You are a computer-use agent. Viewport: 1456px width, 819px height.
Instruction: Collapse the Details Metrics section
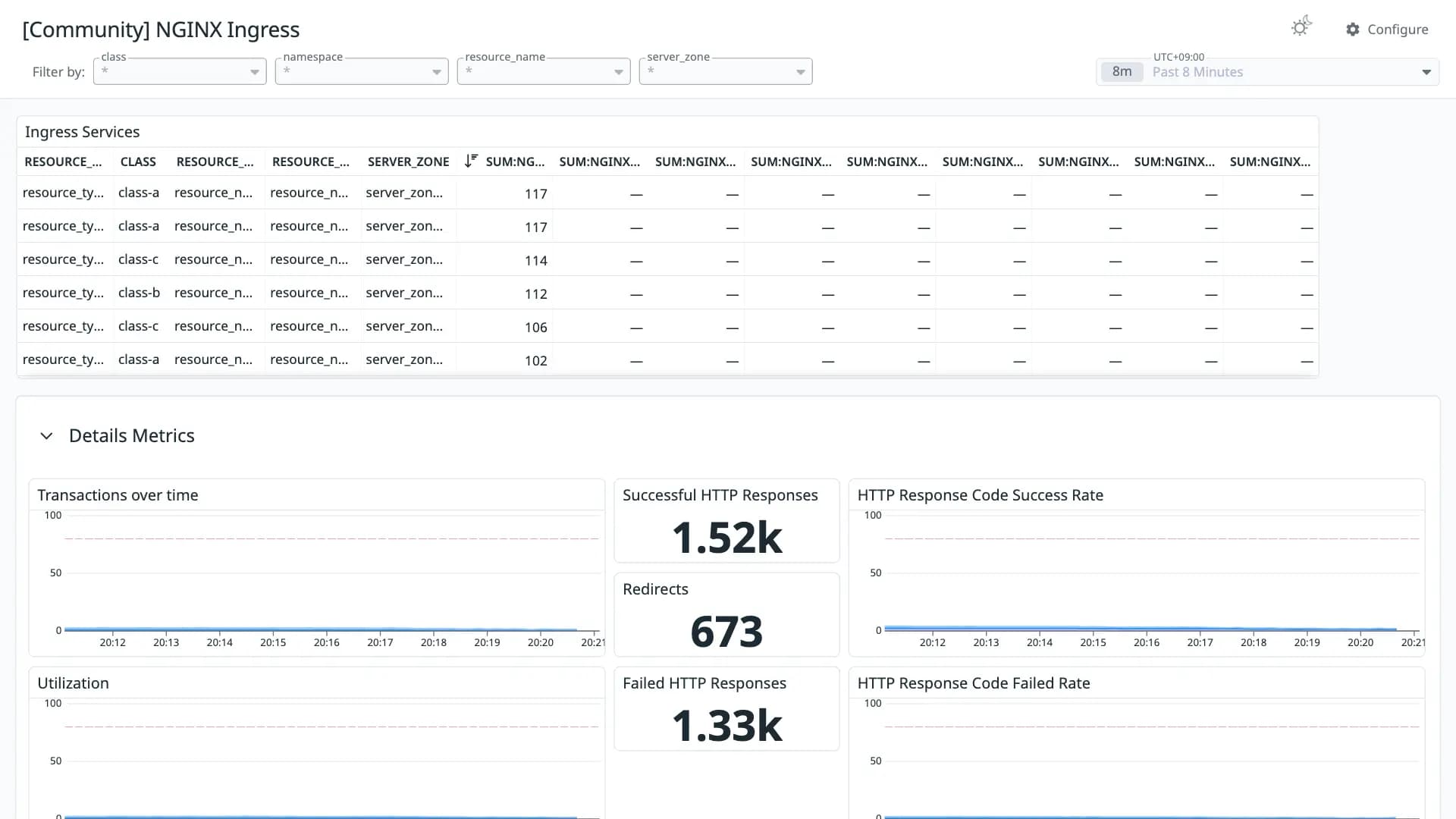pos(46,436)
